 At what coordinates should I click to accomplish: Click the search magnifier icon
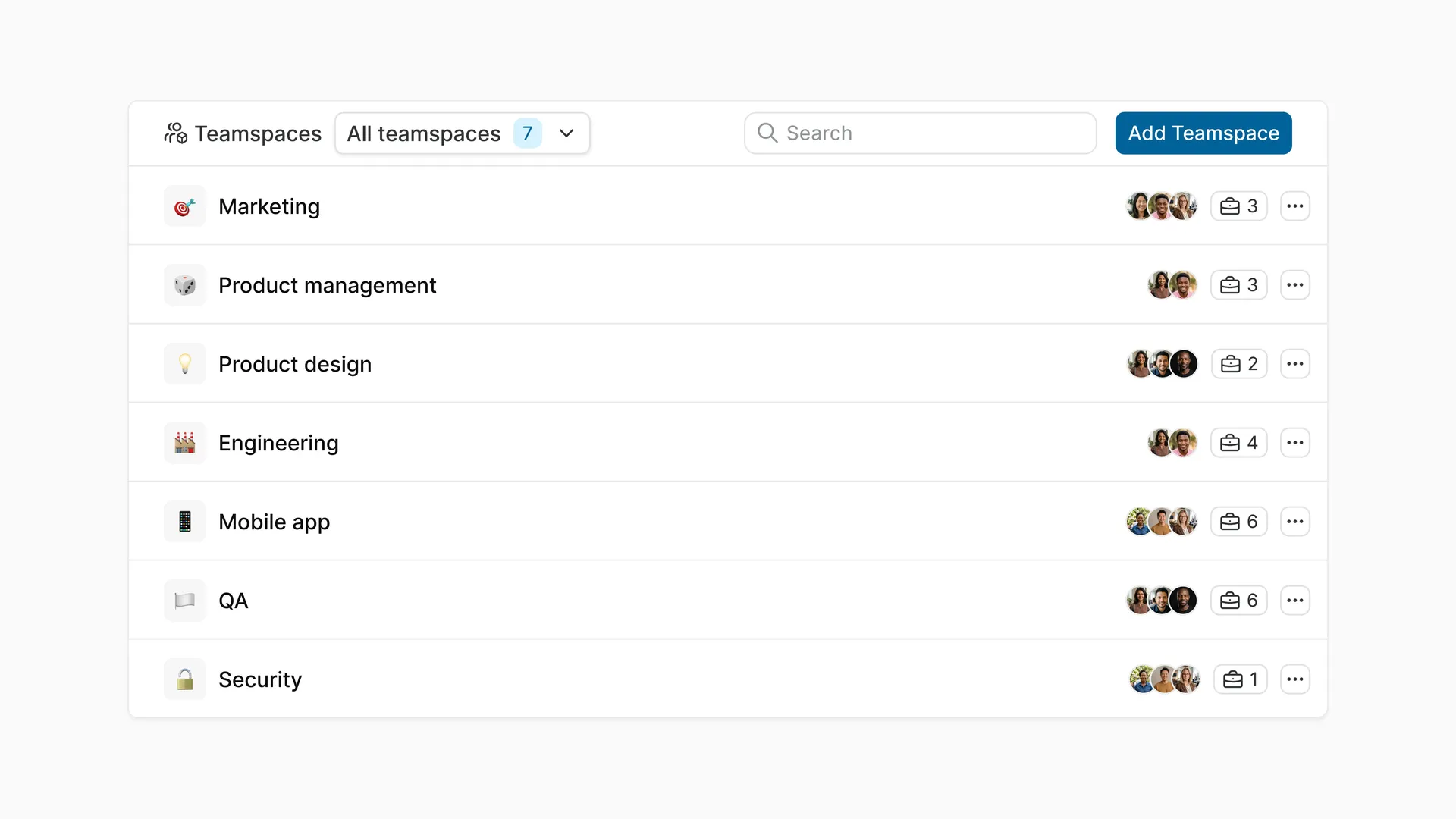(x=767, y=133)
